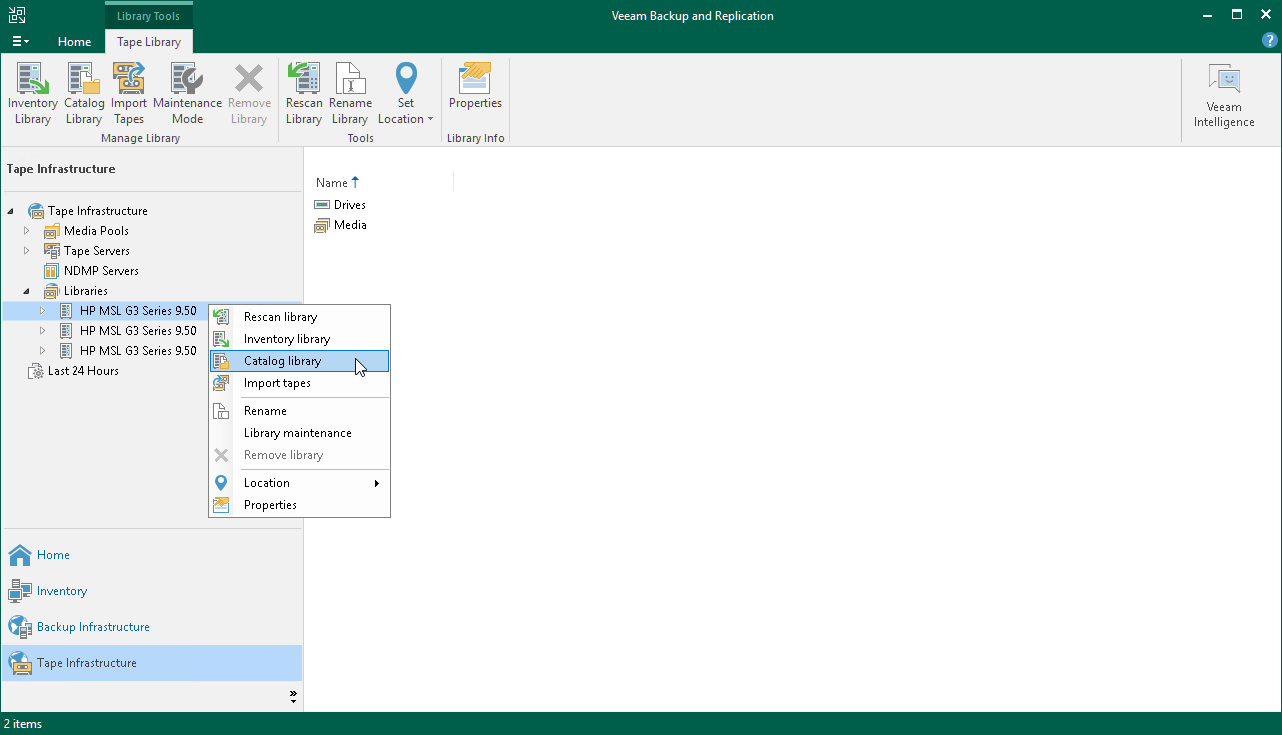Choose Properties in the context menu
The width and height of the screenshot is (1282, 735).
pos(299,505)
